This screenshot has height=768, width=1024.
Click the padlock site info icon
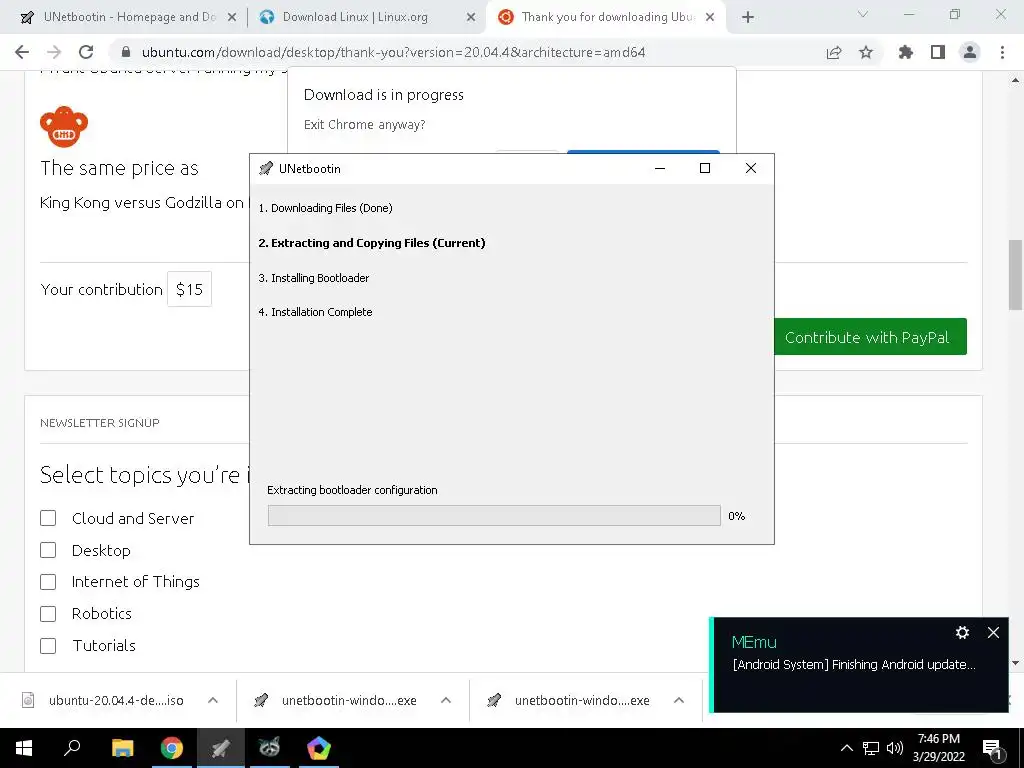click(126, 52)
